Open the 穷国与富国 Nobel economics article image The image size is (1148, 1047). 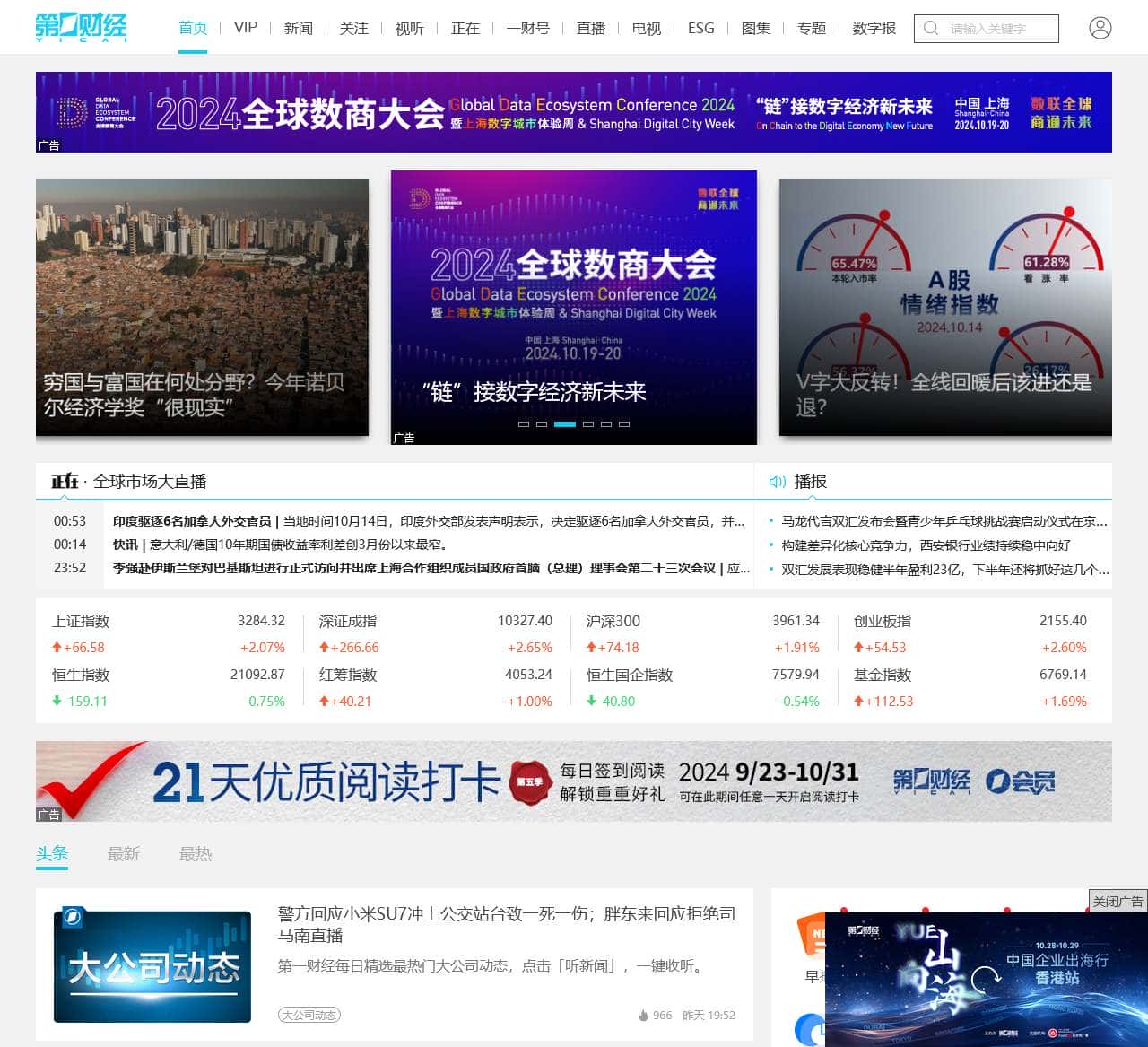coord(202,308)
